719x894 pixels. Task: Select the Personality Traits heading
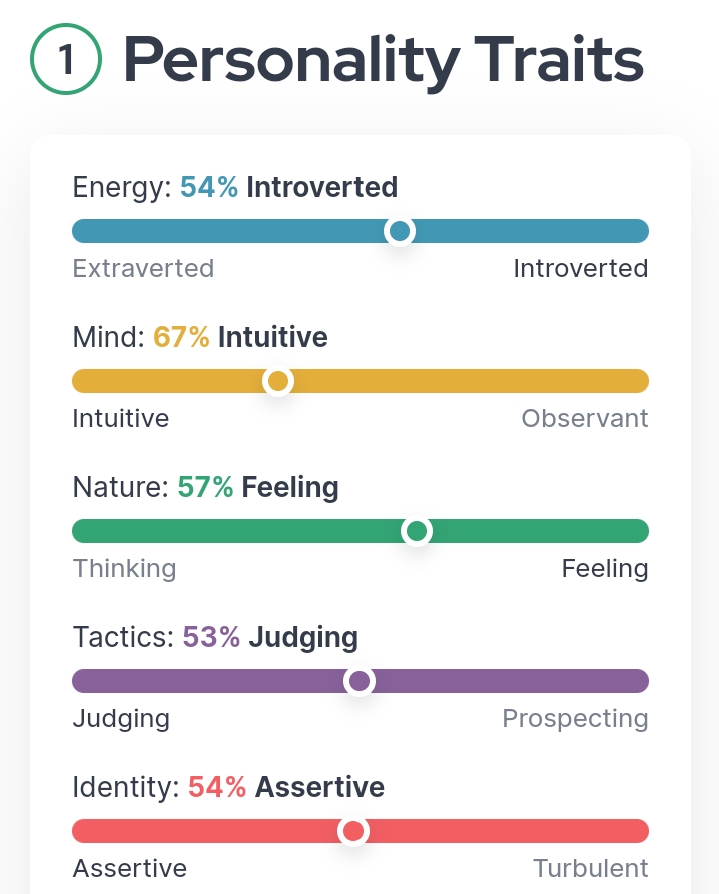[x=383, y=60]
